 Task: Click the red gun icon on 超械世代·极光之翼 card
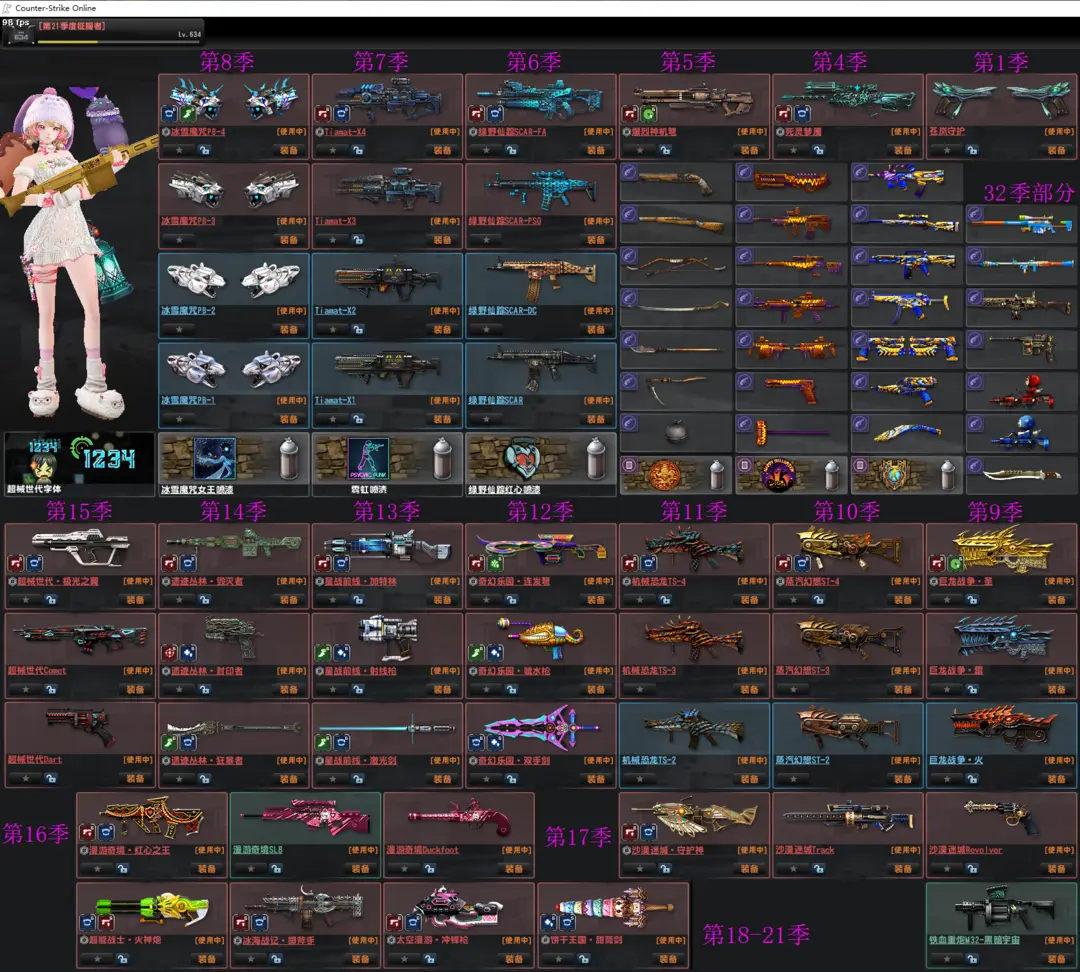point(16,563)
